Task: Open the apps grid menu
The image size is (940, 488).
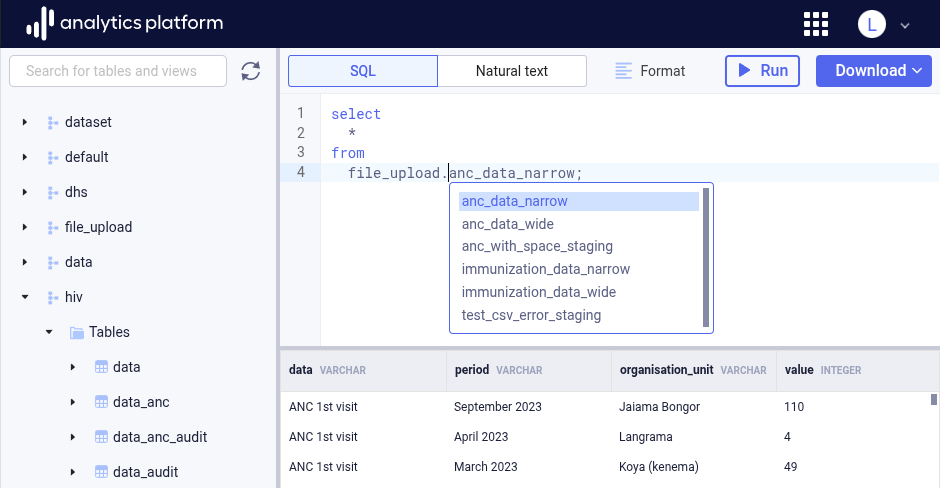Action: coord(816,25)
